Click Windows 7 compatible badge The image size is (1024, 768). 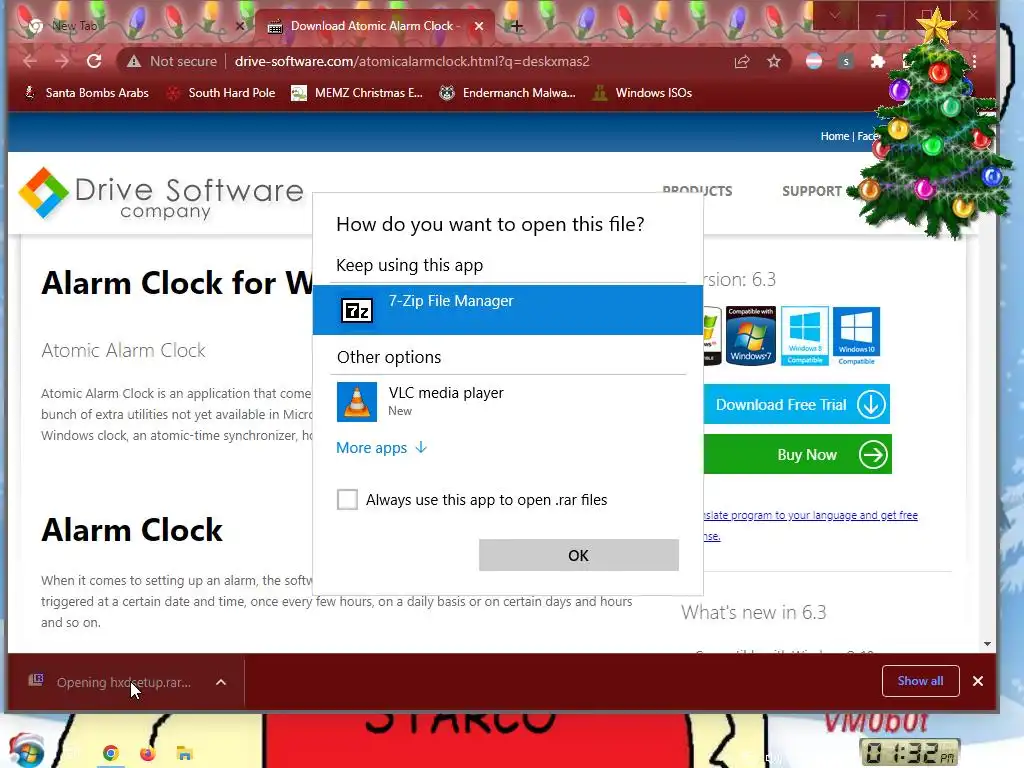pyautogui.click(x=751, y=336)
